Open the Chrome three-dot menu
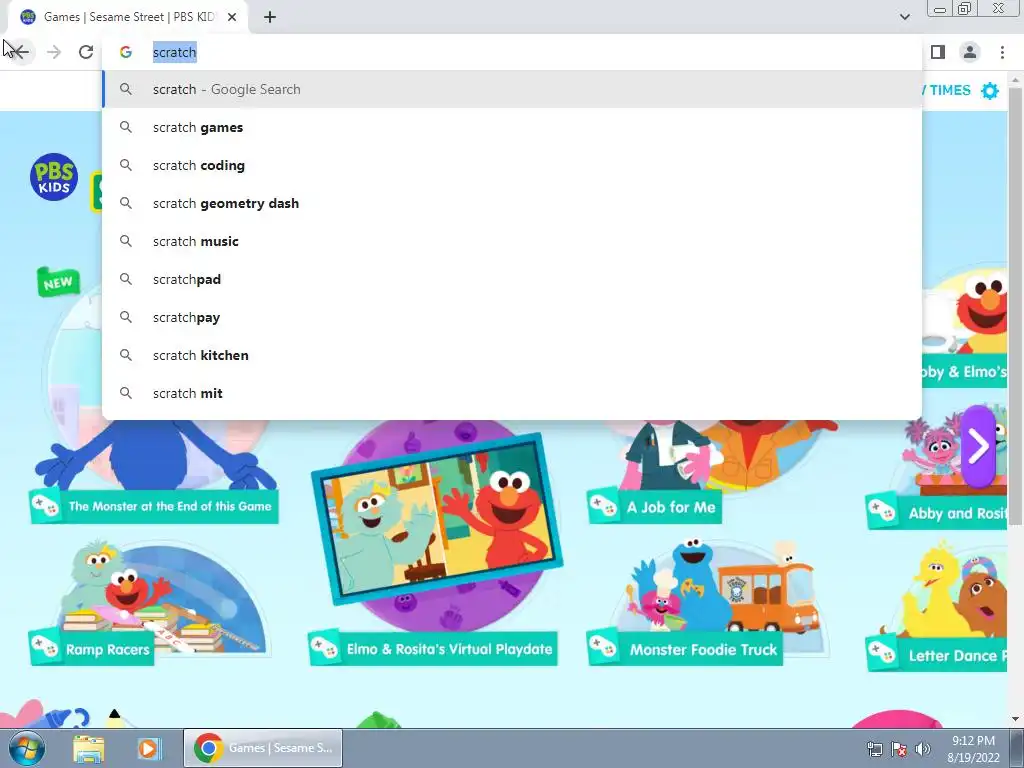 click(x=1002, y=52)
